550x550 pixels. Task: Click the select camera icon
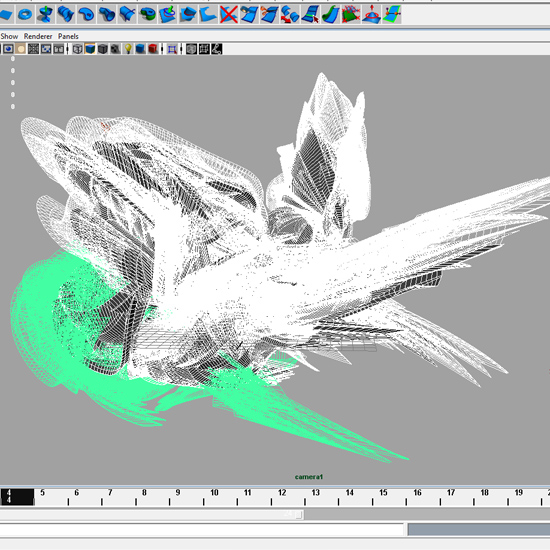pyautogui.click(x=8, y=49)
